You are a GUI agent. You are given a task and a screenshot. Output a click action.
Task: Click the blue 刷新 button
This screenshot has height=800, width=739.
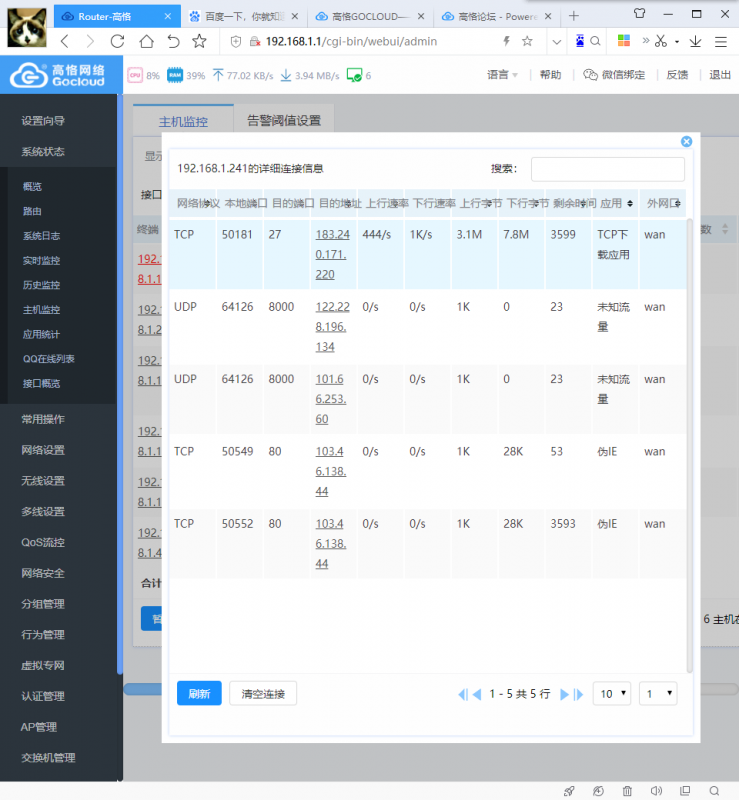click(x=199, y=693)
